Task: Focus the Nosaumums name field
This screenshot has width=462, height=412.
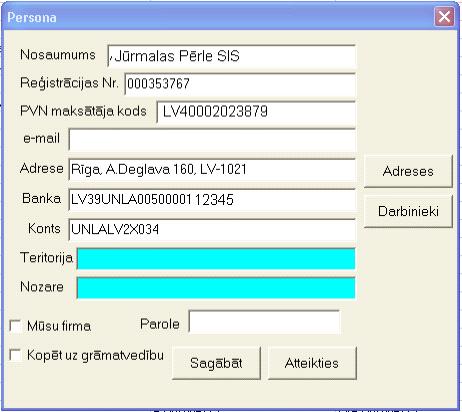Action: point(232,56)
